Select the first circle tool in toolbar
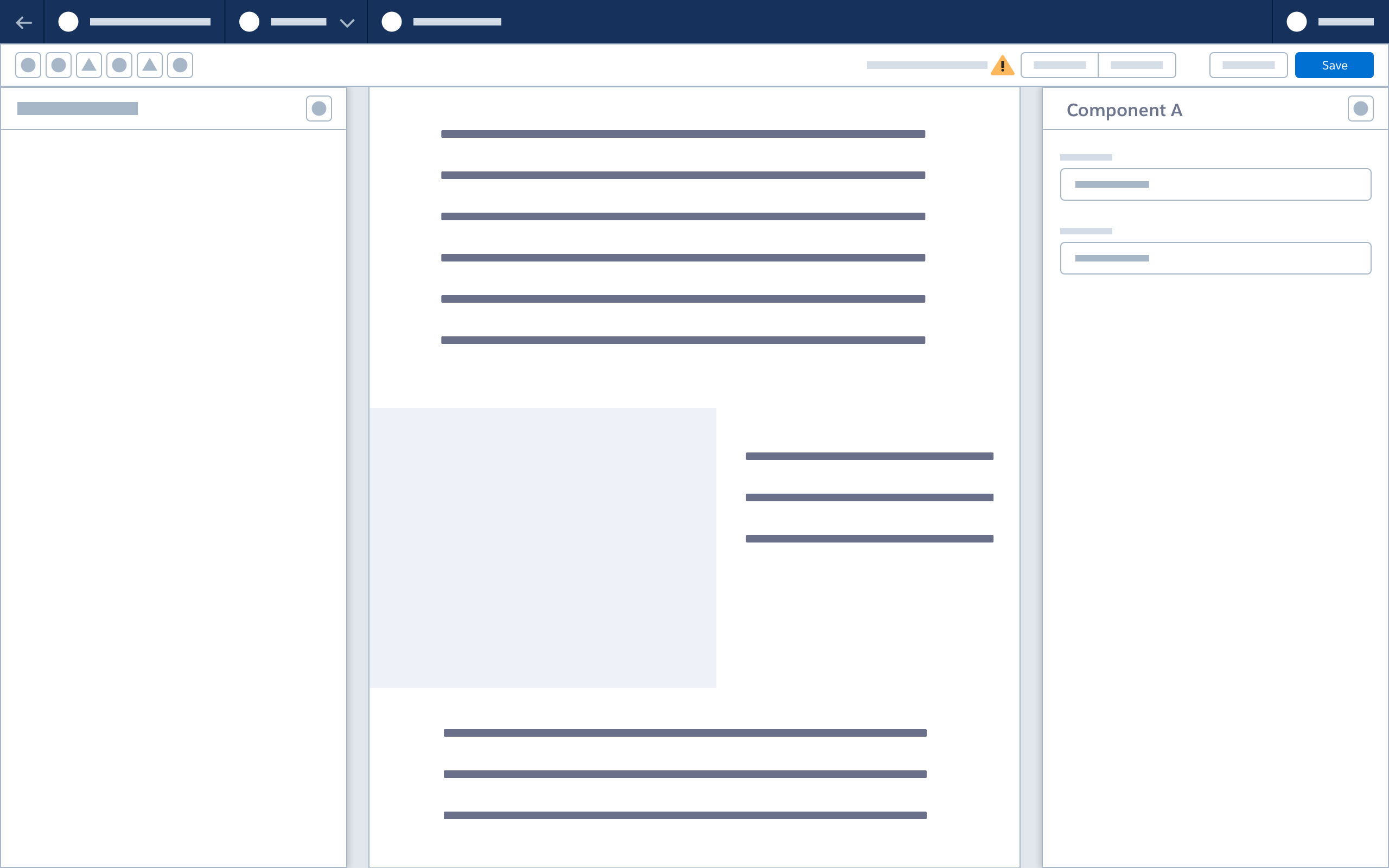 [x=28, y=65]
